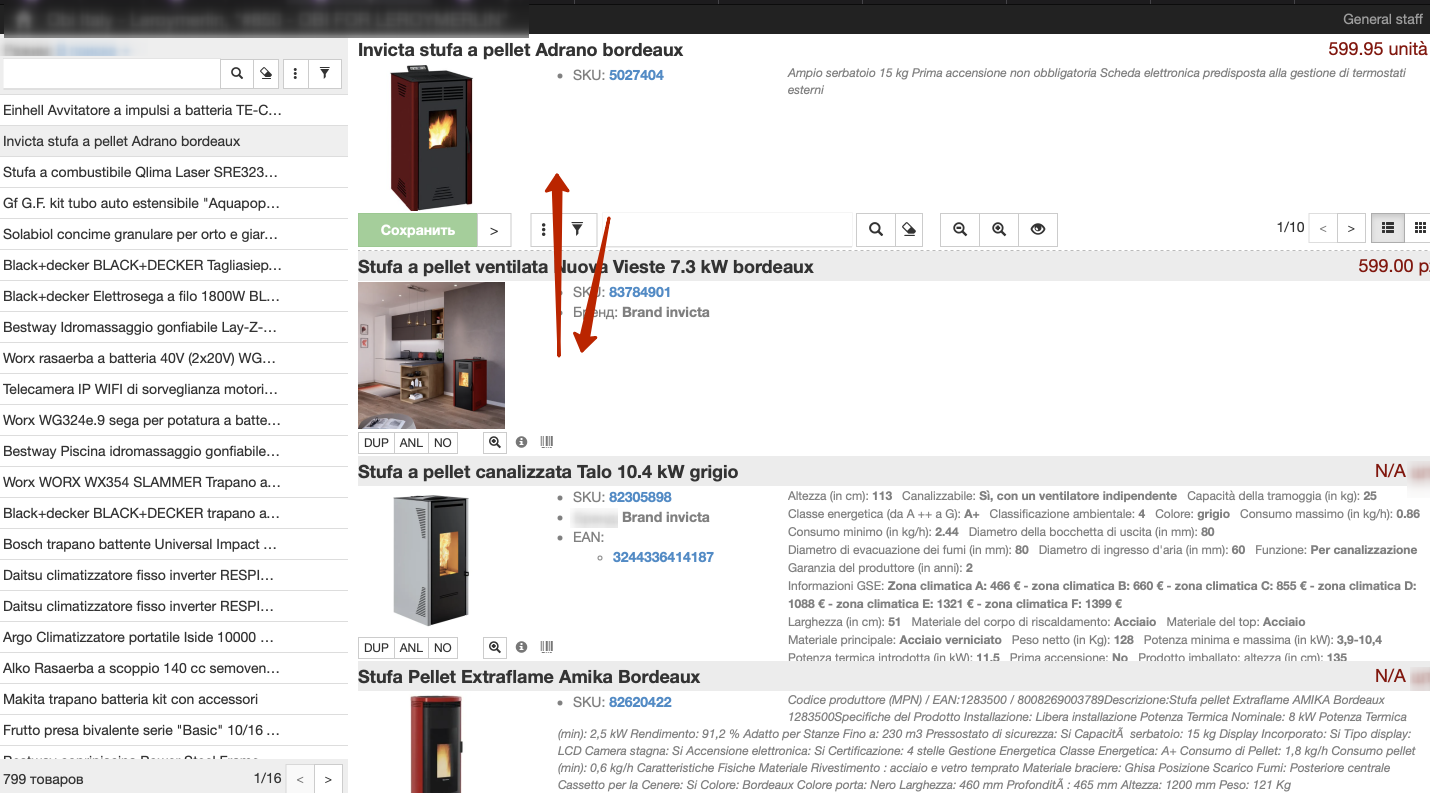This screenshot has height=793, width=1430.
Task: Go to next page of the 1/16 product list
Action: click(x=328, y=779)
